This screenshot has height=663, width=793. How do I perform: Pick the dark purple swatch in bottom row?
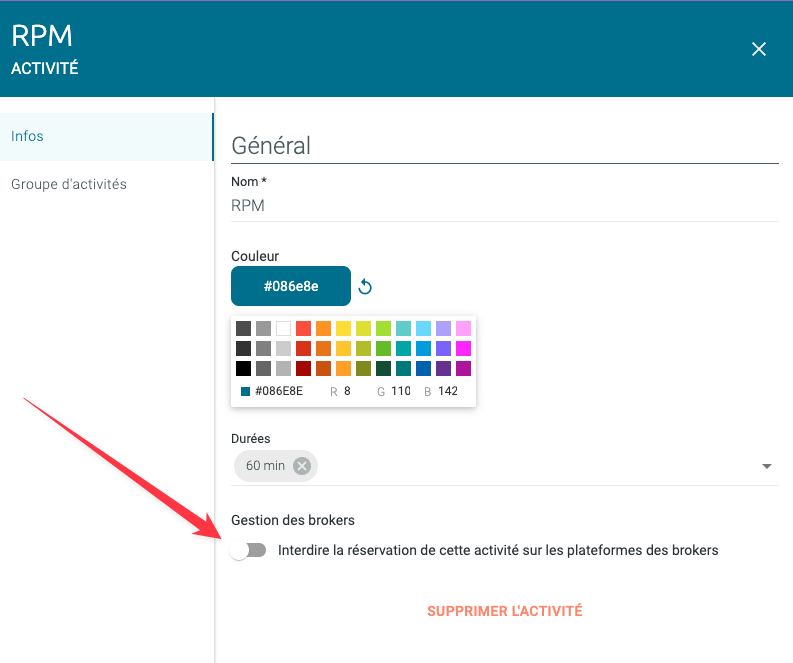(x=444, y=368)
